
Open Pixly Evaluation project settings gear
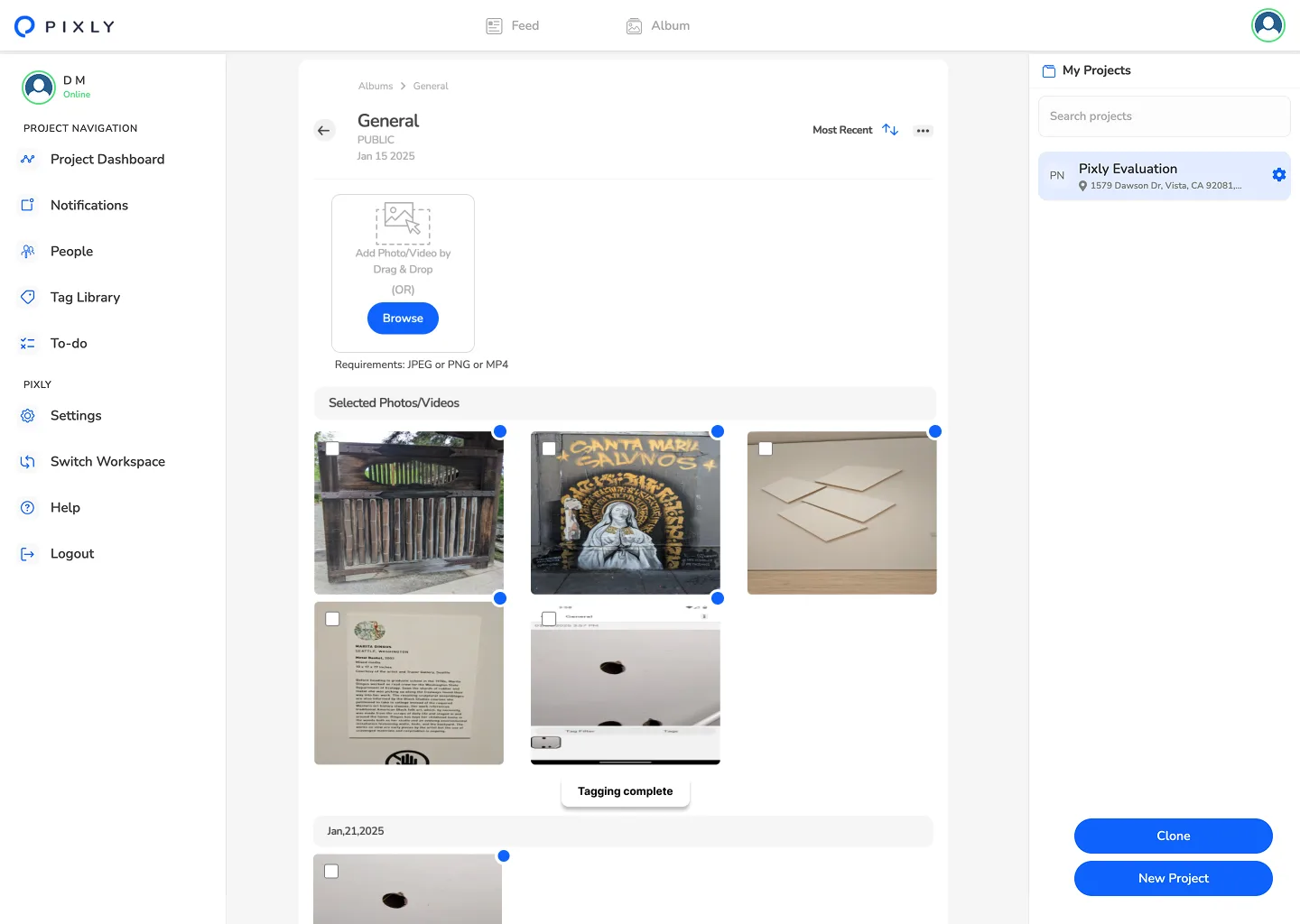(x=1279, y=175)
